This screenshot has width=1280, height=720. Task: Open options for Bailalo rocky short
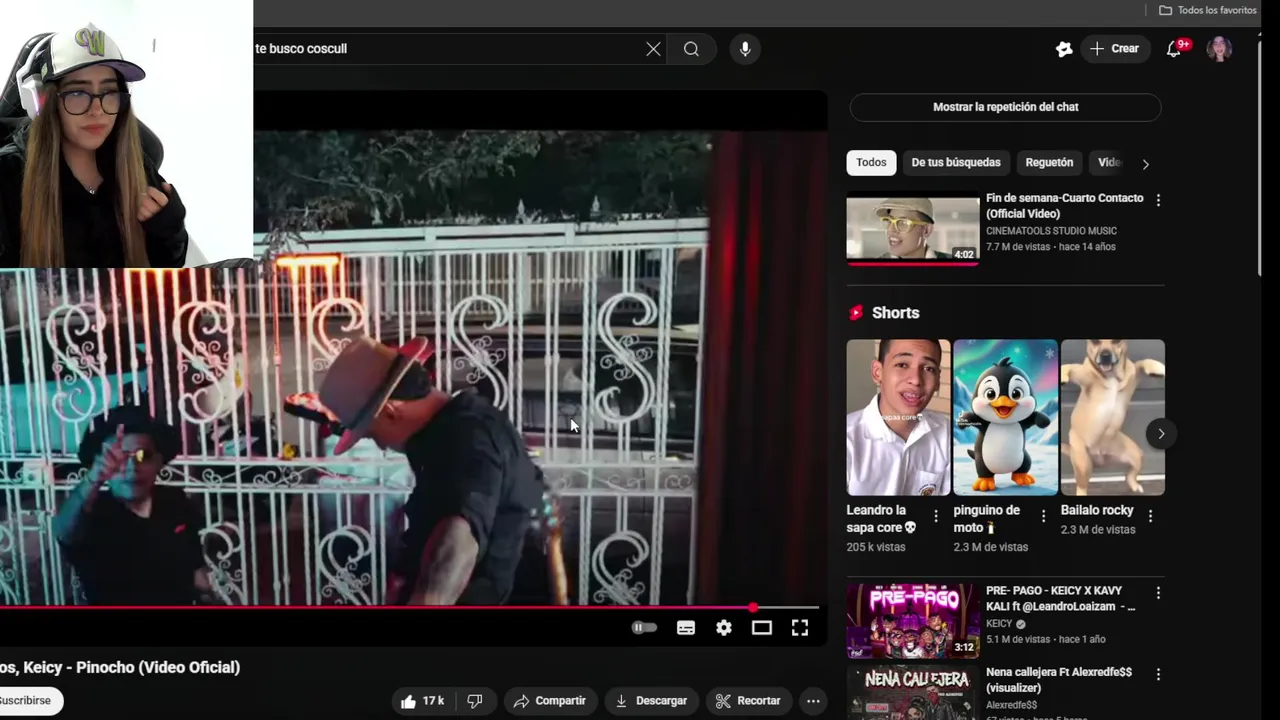click(1150, 516)
